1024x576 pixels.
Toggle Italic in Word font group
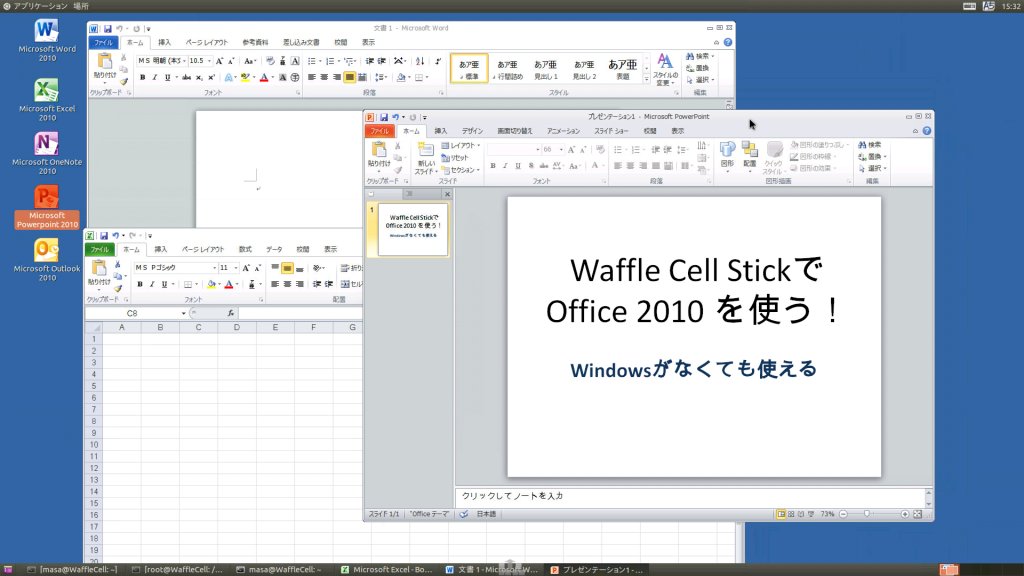click(x=155, y=78)
